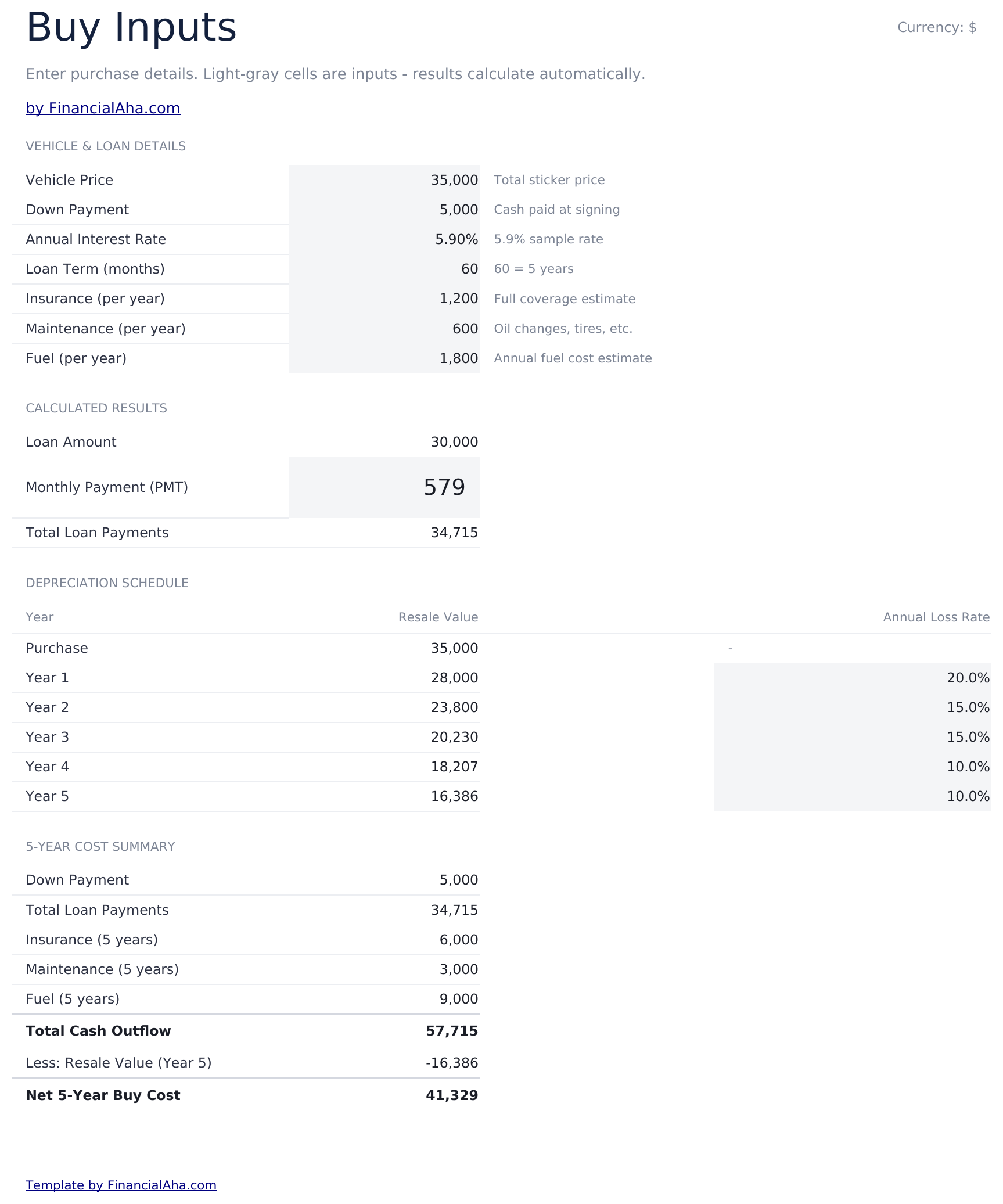Image resolution: width=1003 pixels, height=1204 pixels.
Task: Click the Cash paid at signing note
Action: tap(557, 210)
